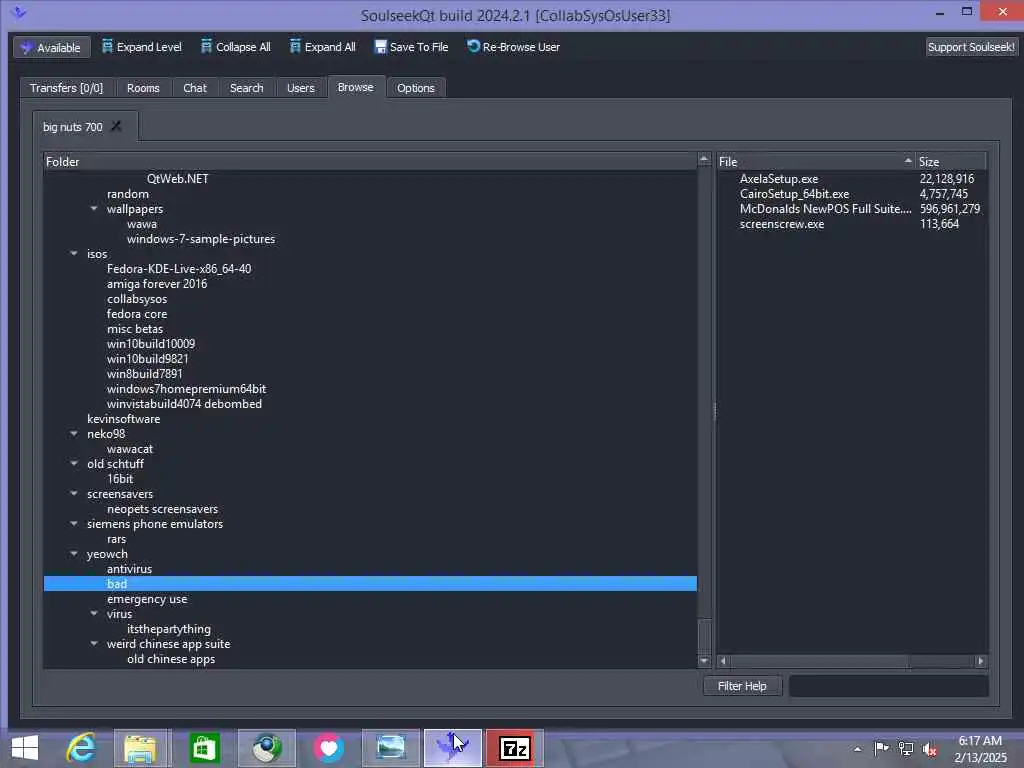Open the Windows Start button
The image size is (1024, 768).
[x=25, y=748]
